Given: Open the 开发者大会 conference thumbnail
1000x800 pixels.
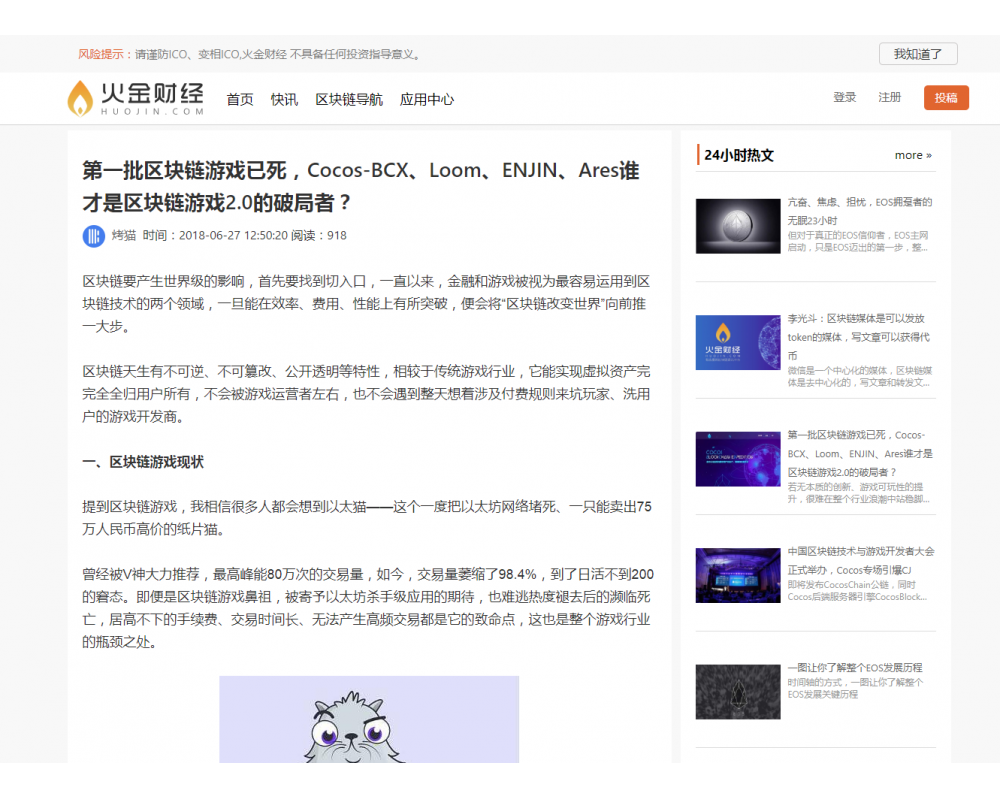Looking at the screenshot, I should [x=738, y=575].
